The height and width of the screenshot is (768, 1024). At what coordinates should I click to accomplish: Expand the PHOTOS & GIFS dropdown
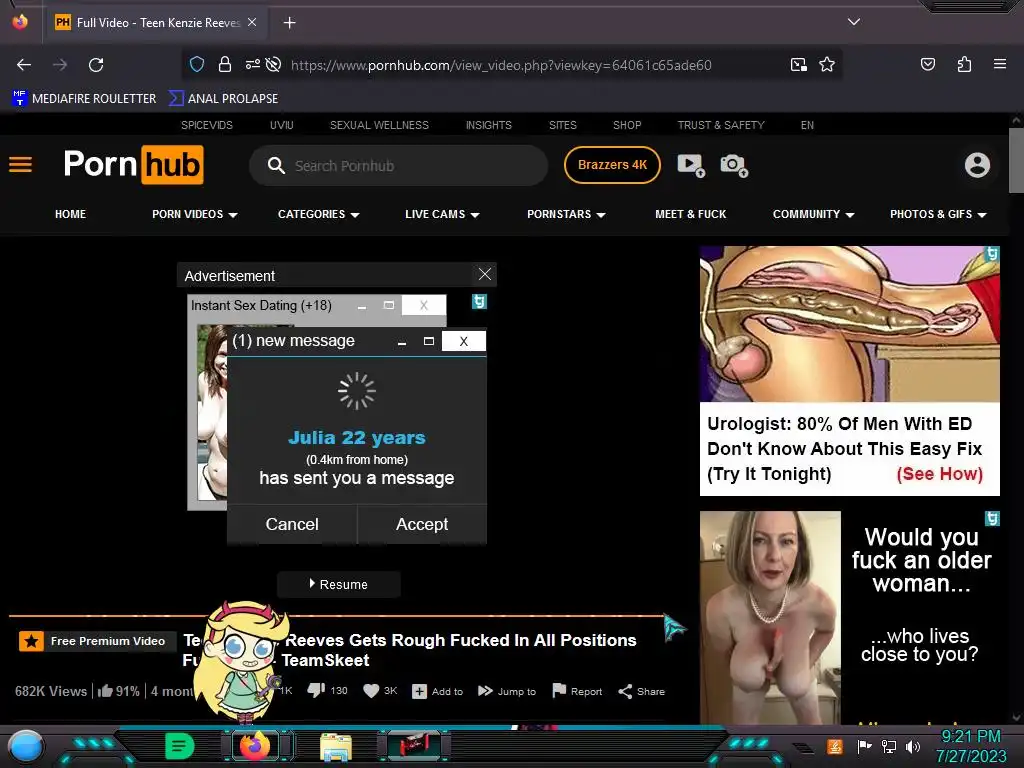(x=938, y=214)
